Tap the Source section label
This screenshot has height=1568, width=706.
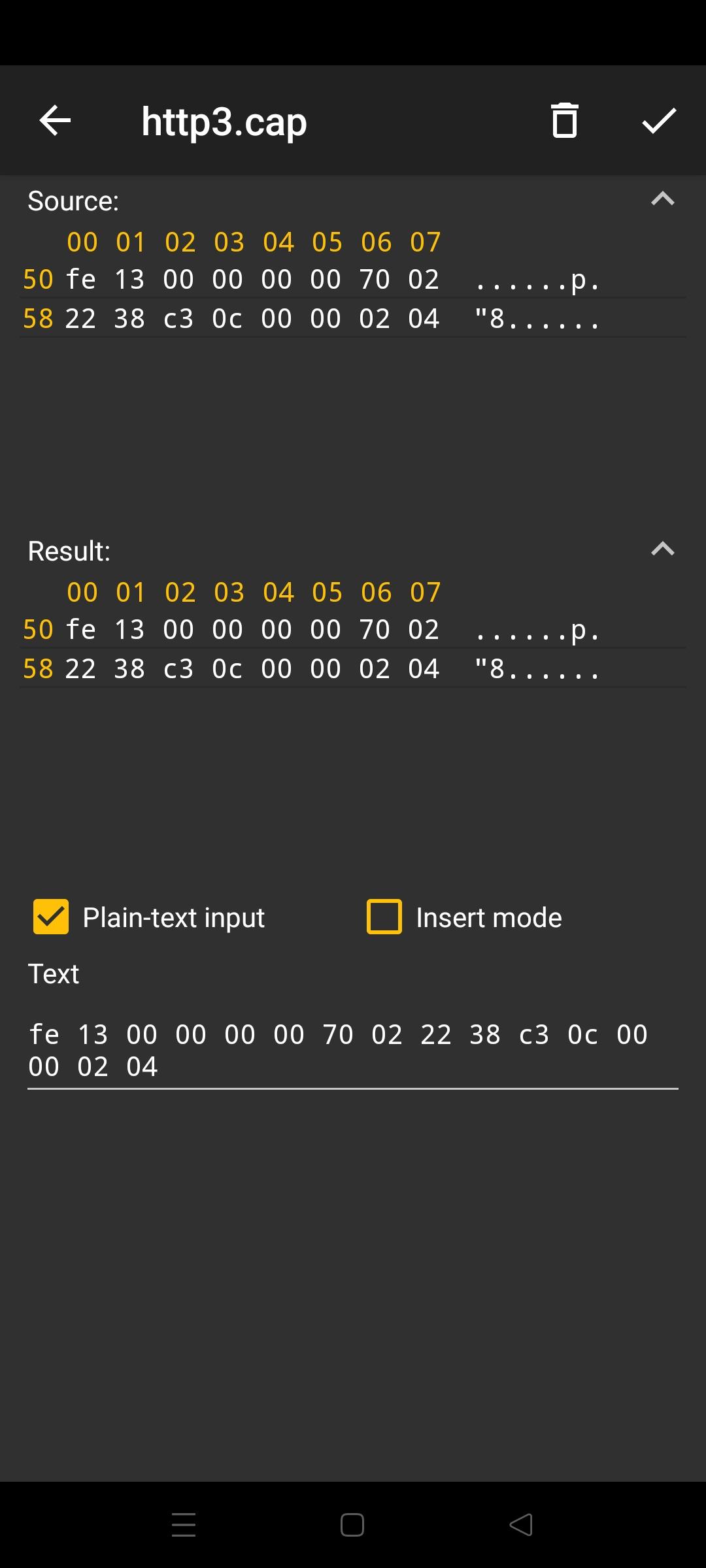click(73, 201)
